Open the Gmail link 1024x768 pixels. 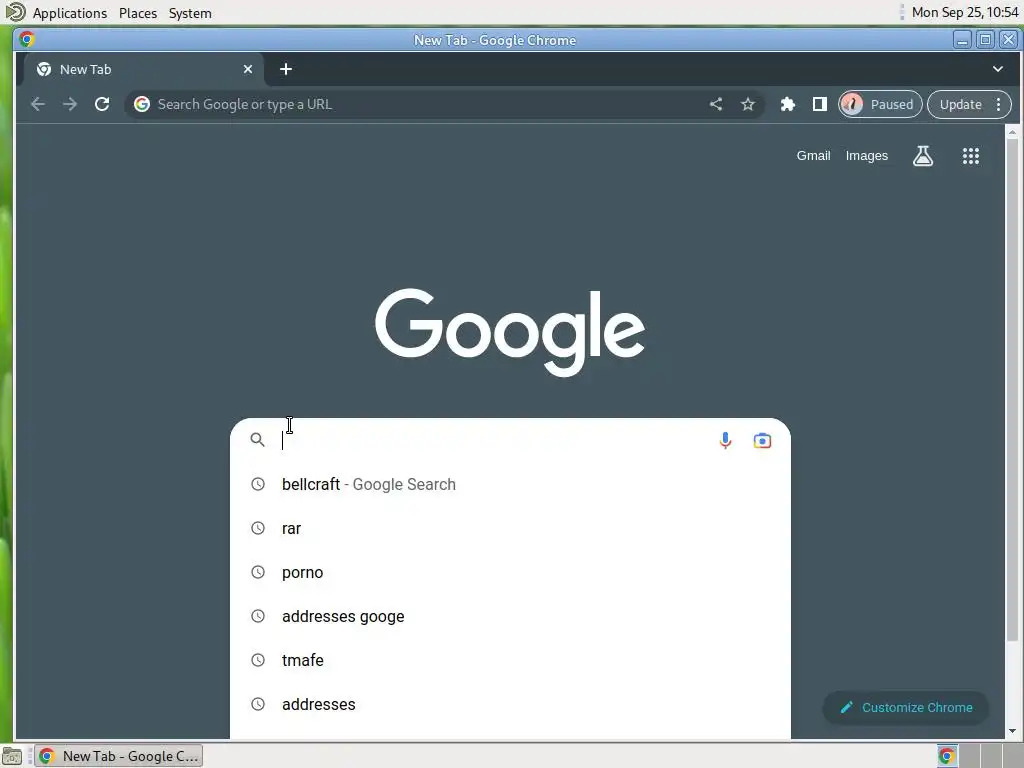pos(813,156)
